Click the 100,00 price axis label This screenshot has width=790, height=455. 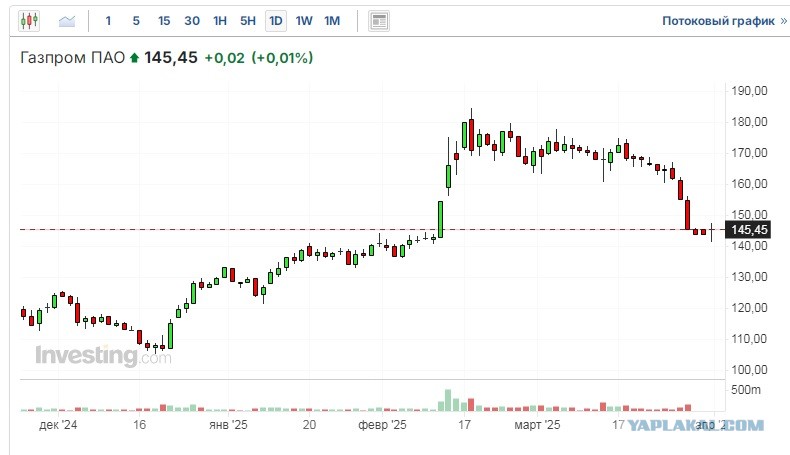point(749,370)
